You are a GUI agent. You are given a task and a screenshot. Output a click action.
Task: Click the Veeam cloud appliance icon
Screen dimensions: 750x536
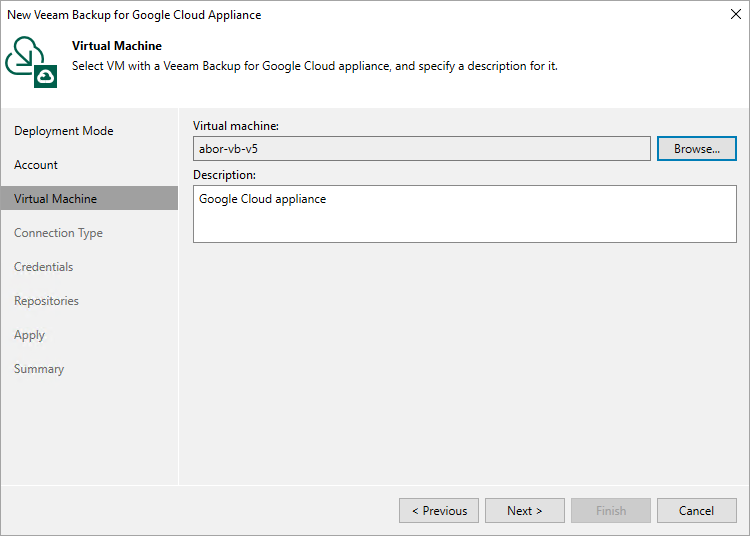(31, 62)
